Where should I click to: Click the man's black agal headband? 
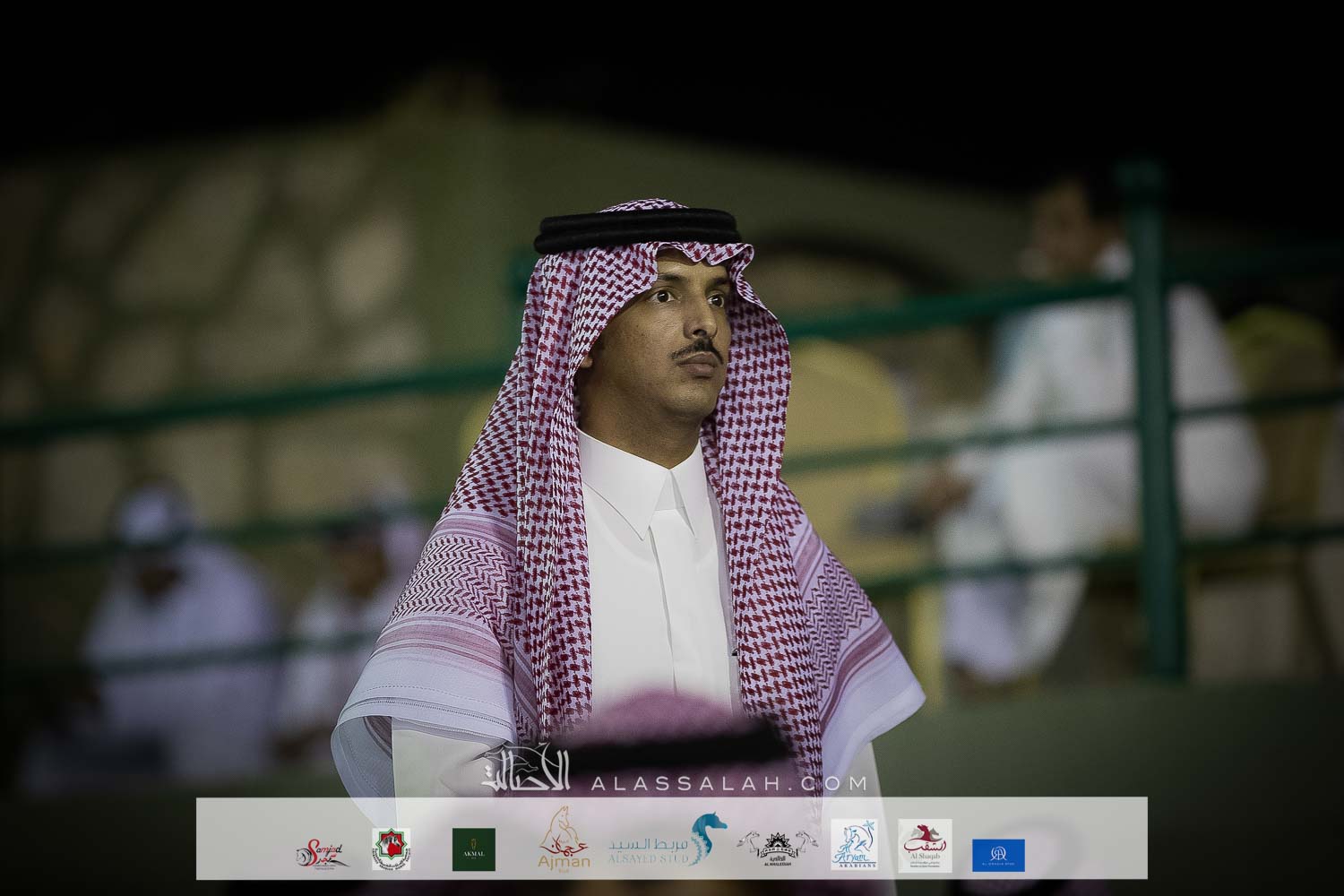tap(638, 229)
